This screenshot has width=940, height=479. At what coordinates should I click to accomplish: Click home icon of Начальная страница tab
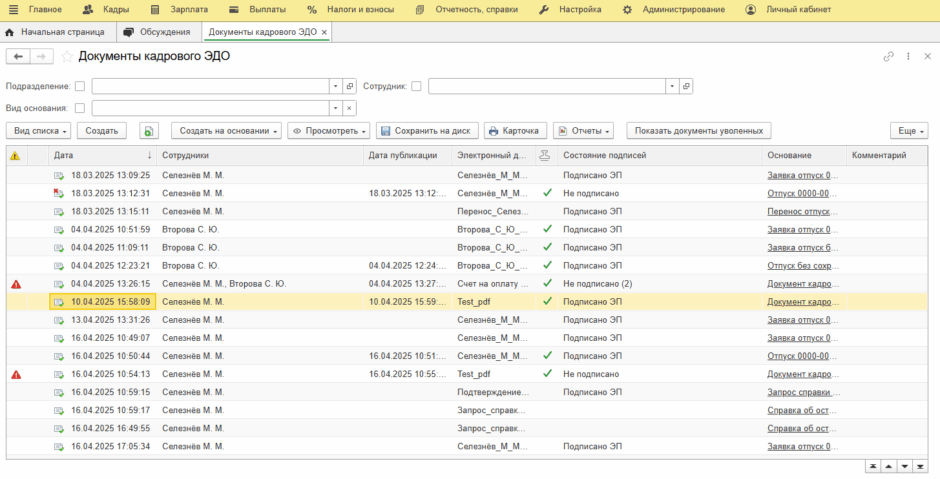pyautogui.click(x=9, y=32)
